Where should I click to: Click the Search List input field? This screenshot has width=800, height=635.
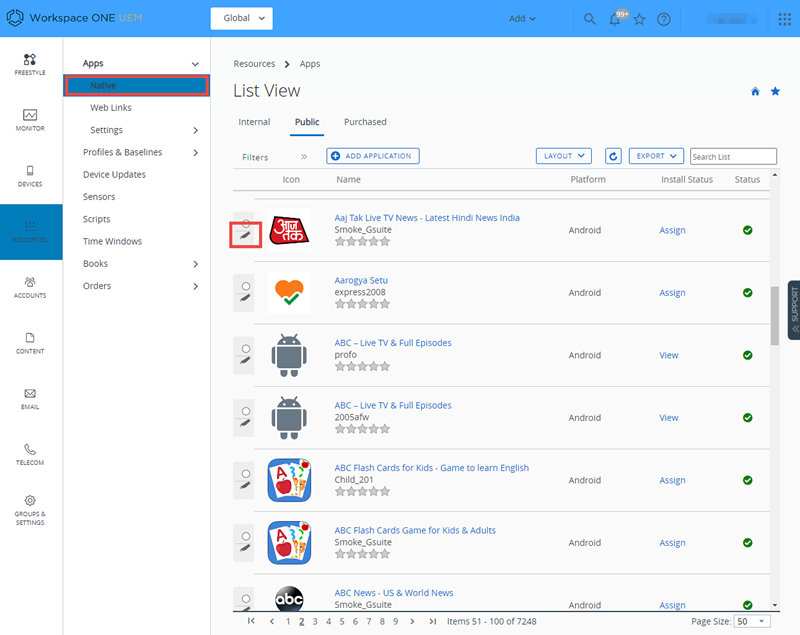[733, 156]
